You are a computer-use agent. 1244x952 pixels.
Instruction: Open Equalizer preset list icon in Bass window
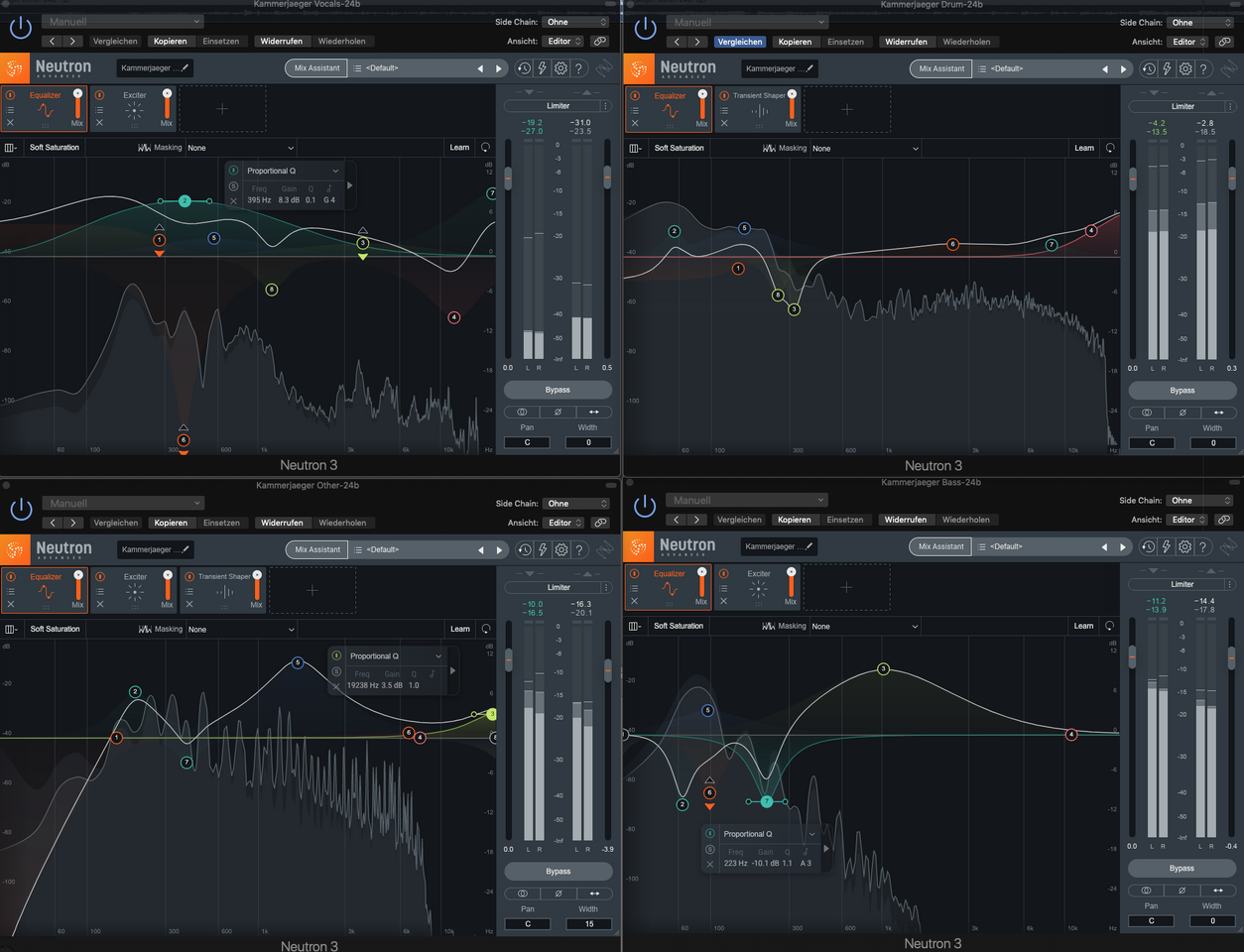tap(635, 587)
